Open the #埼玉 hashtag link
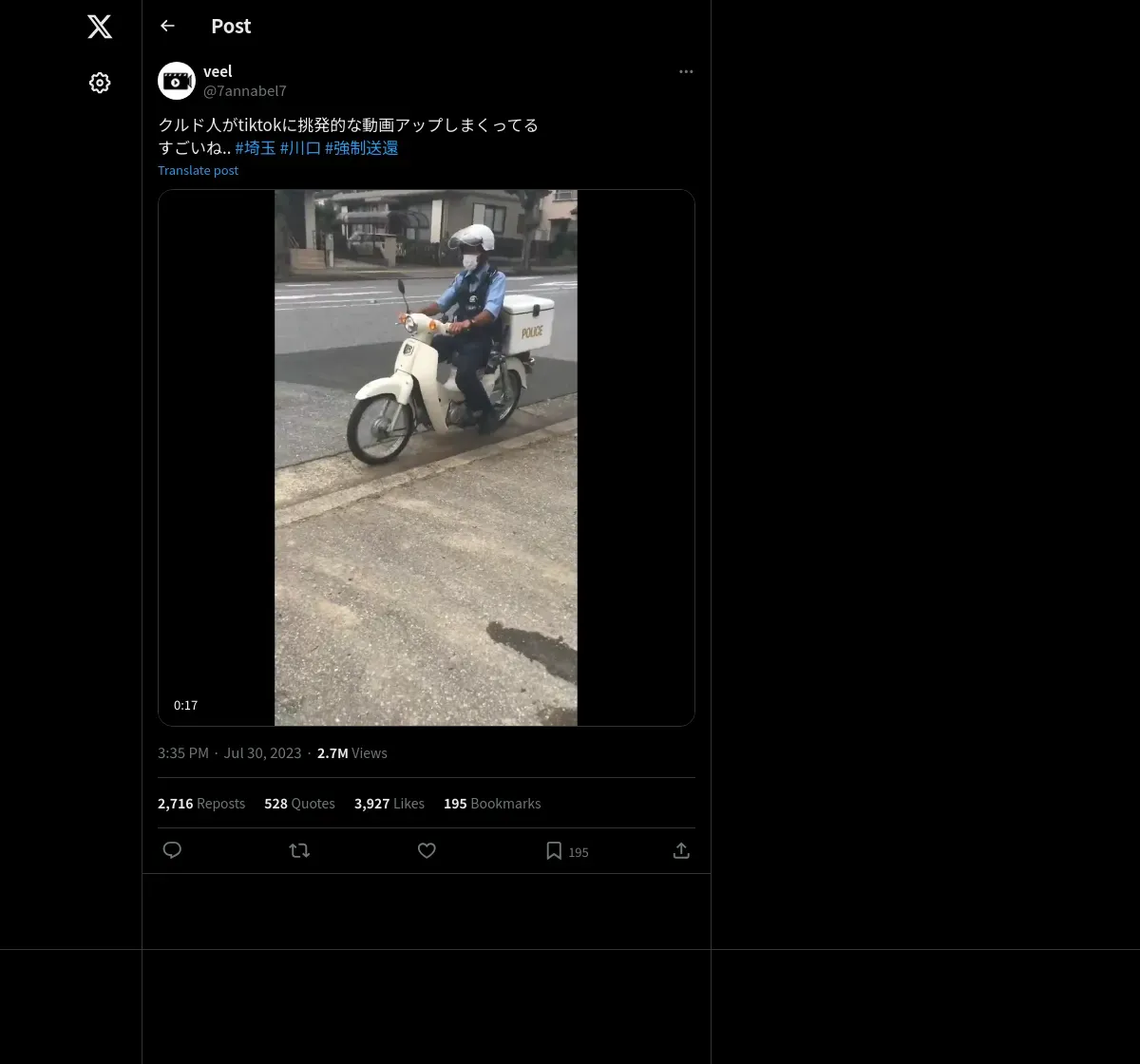 point(256,147)
